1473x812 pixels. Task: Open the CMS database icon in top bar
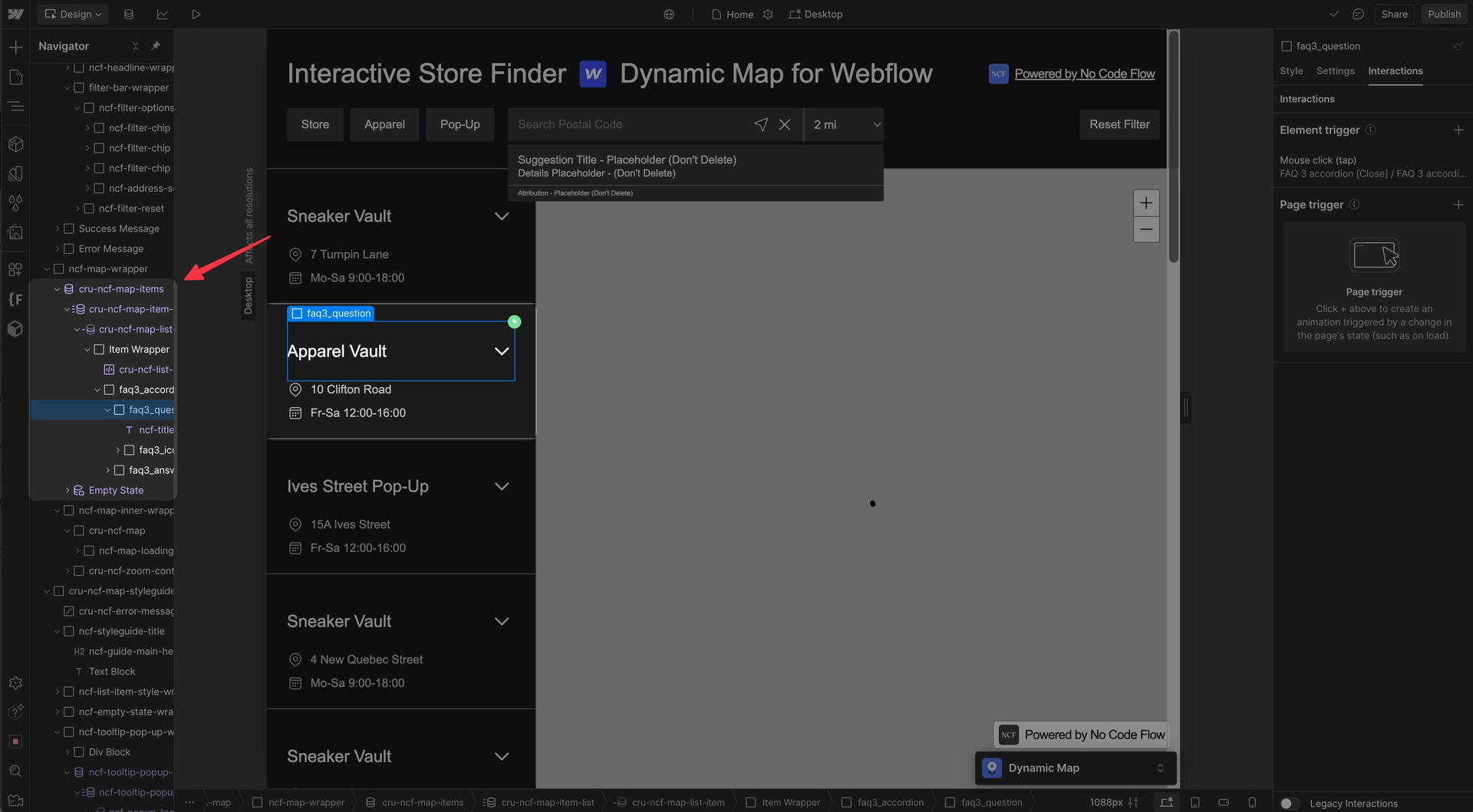coord(129,14)
